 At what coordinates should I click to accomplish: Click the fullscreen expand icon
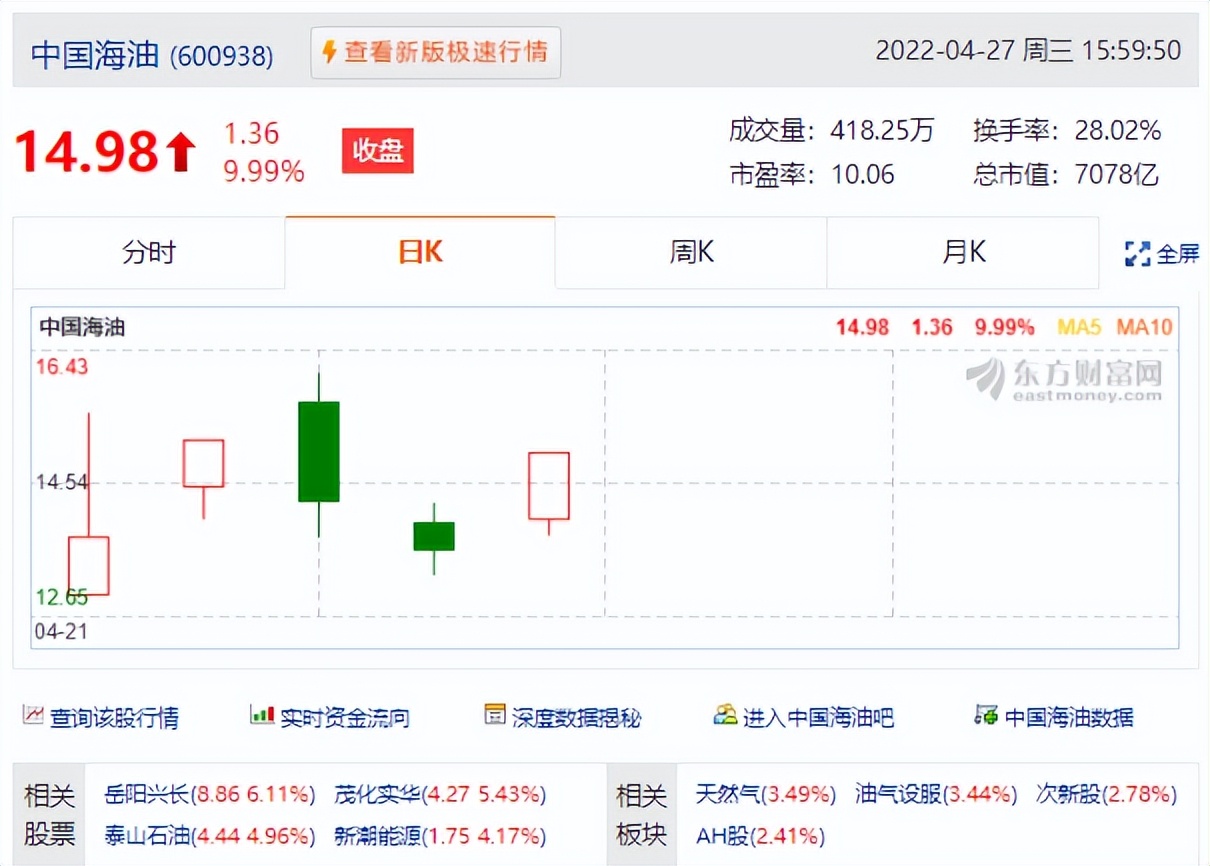tap(1137, 254)
